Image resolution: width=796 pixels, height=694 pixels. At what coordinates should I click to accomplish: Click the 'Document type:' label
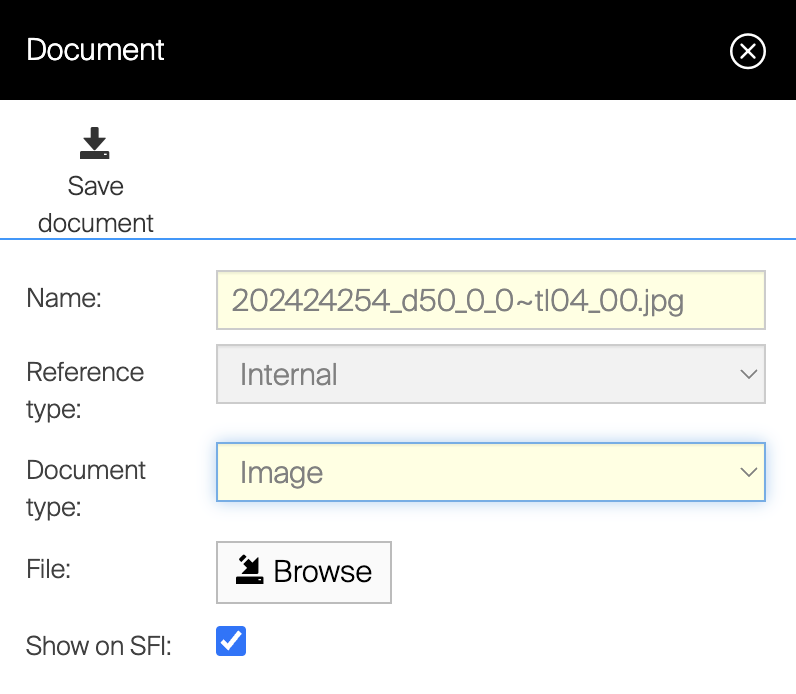(86, 488)
